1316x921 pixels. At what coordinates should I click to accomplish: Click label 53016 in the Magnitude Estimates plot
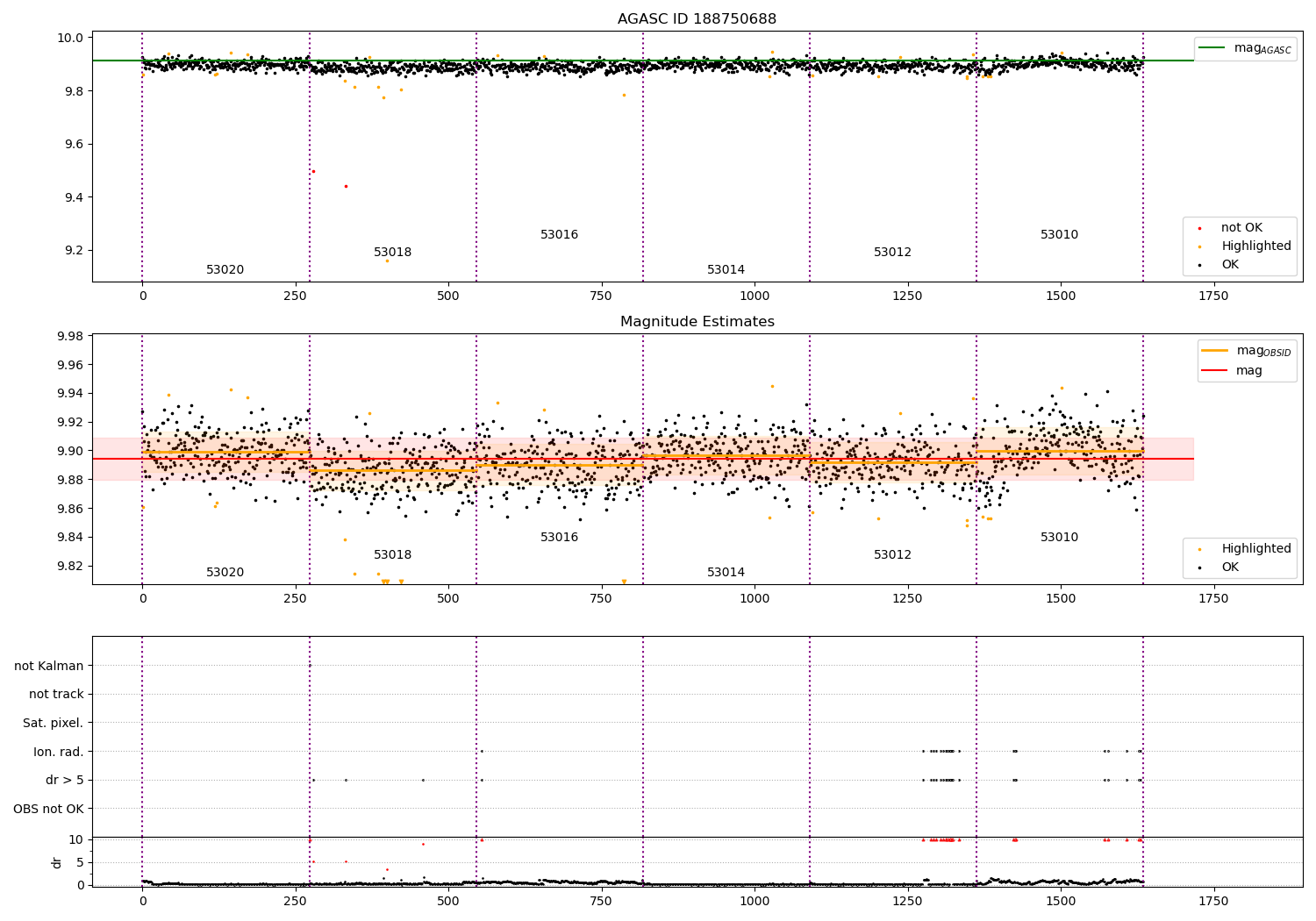(559, 538)
